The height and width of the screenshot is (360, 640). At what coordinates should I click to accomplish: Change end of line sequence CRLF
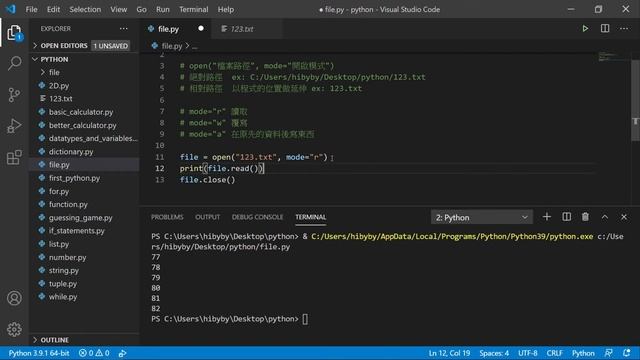tap(554, 353)
